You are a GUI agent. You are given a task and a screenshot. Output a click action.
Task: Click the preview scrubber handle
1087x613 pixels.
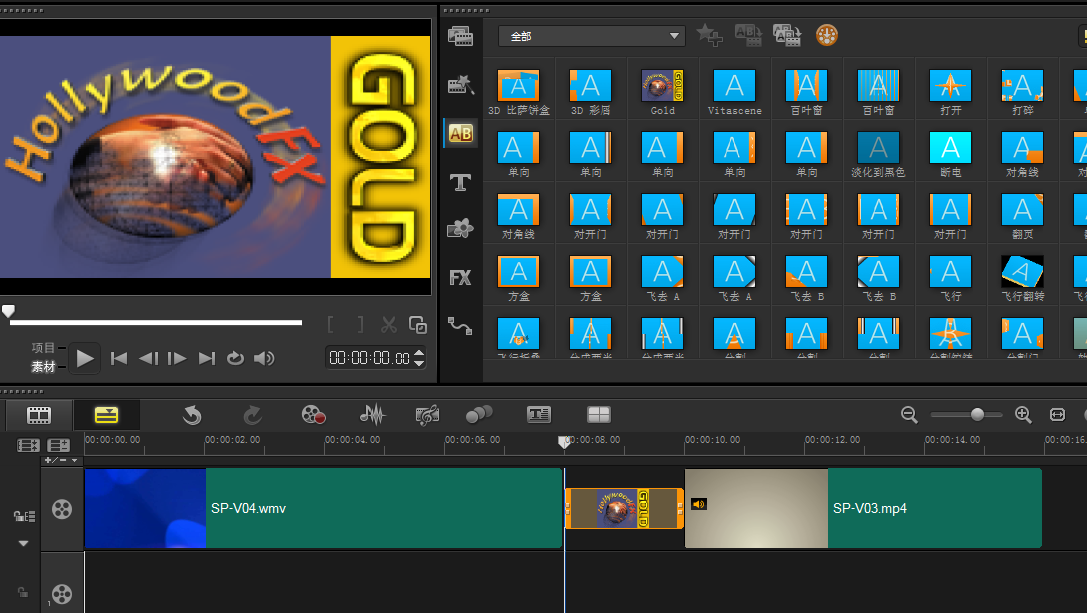coord(8,311)
